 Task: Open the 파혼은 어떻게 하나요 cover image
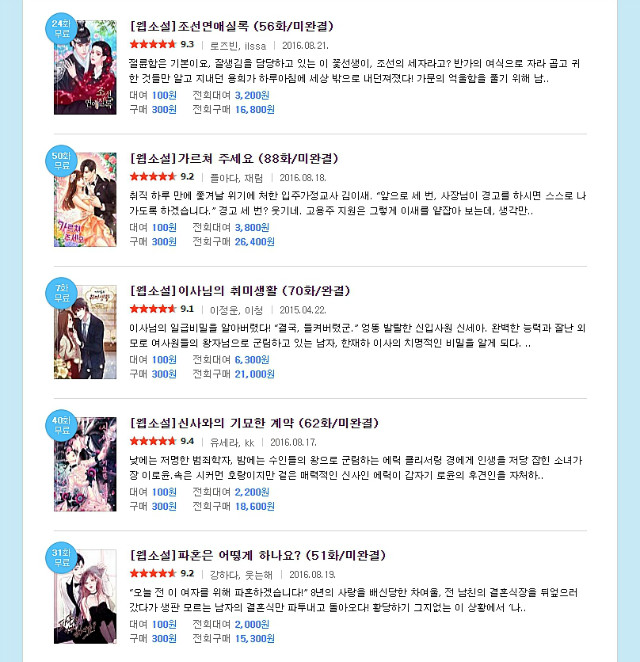pyautogui.click(x=85, y=596)
